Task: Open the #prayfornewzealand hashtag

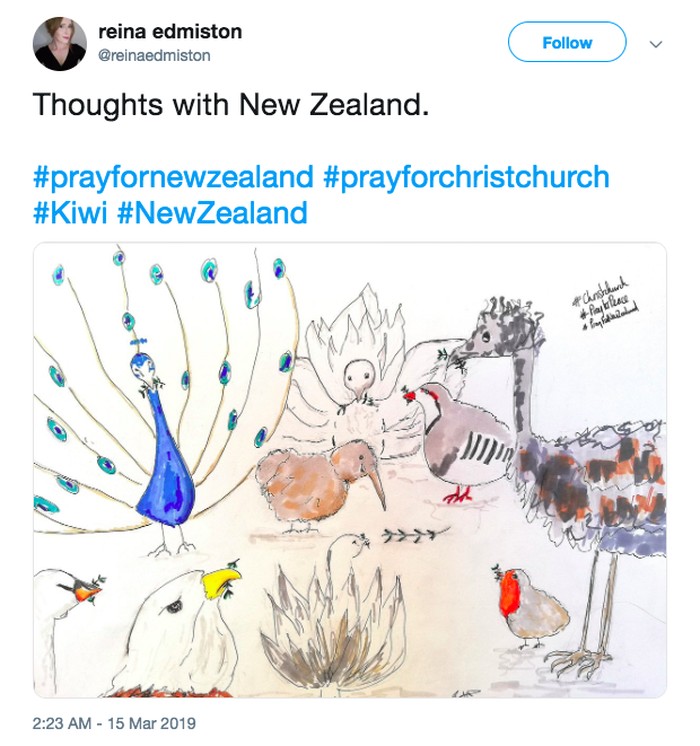Action: pyautogui.click(x=174, y=177)
